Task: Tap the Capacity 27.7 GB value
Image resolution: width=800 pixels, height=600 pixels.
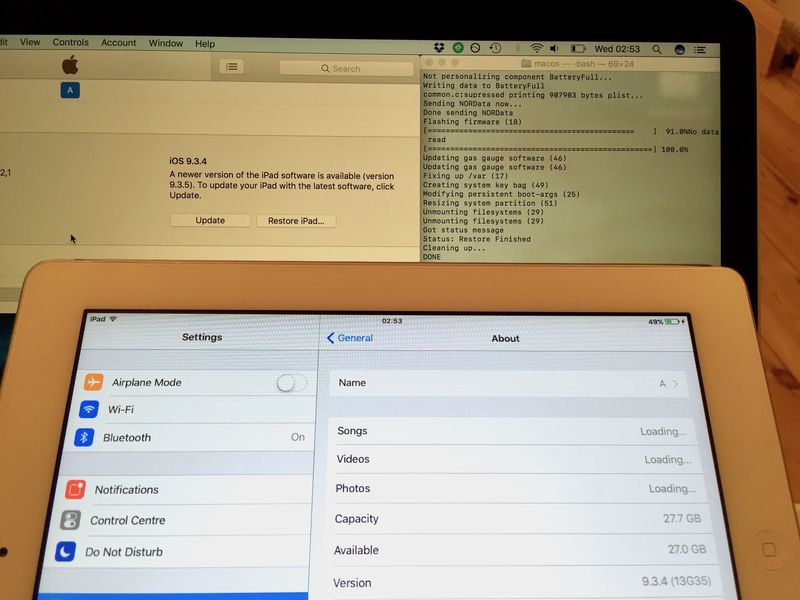Action: pyautogui.click(x=682, y=518)
